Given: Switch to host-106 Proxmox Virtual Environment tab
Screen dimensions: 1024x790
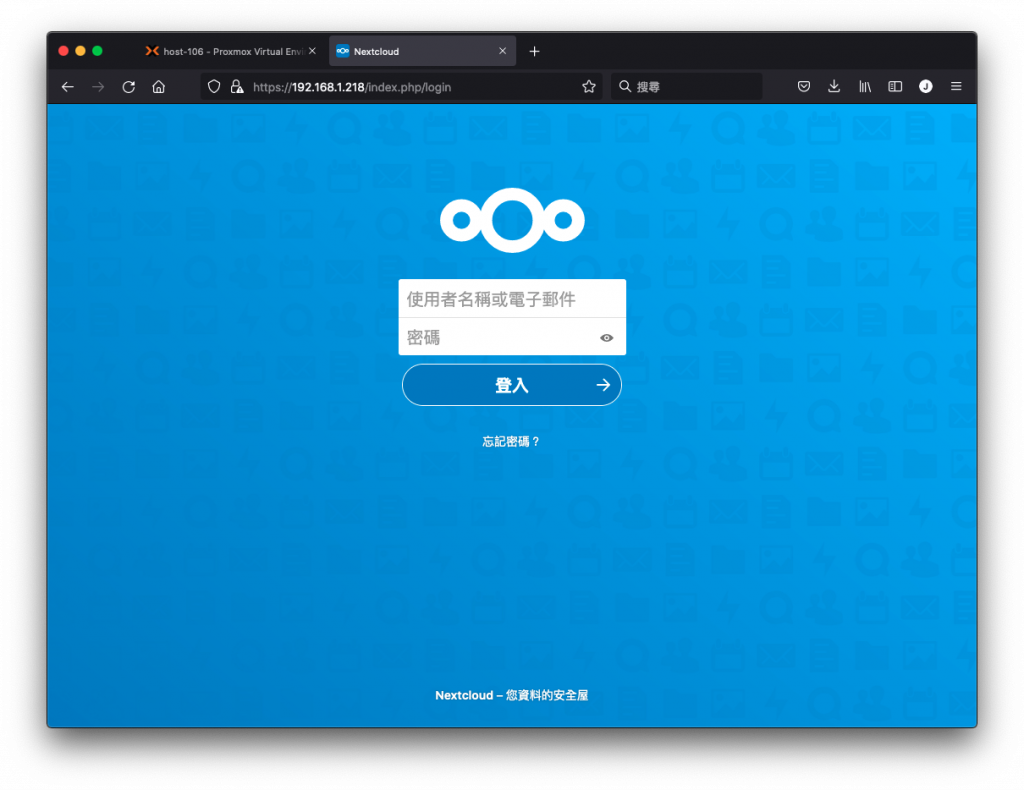Looking at the screenshot, I should [231, 51].
